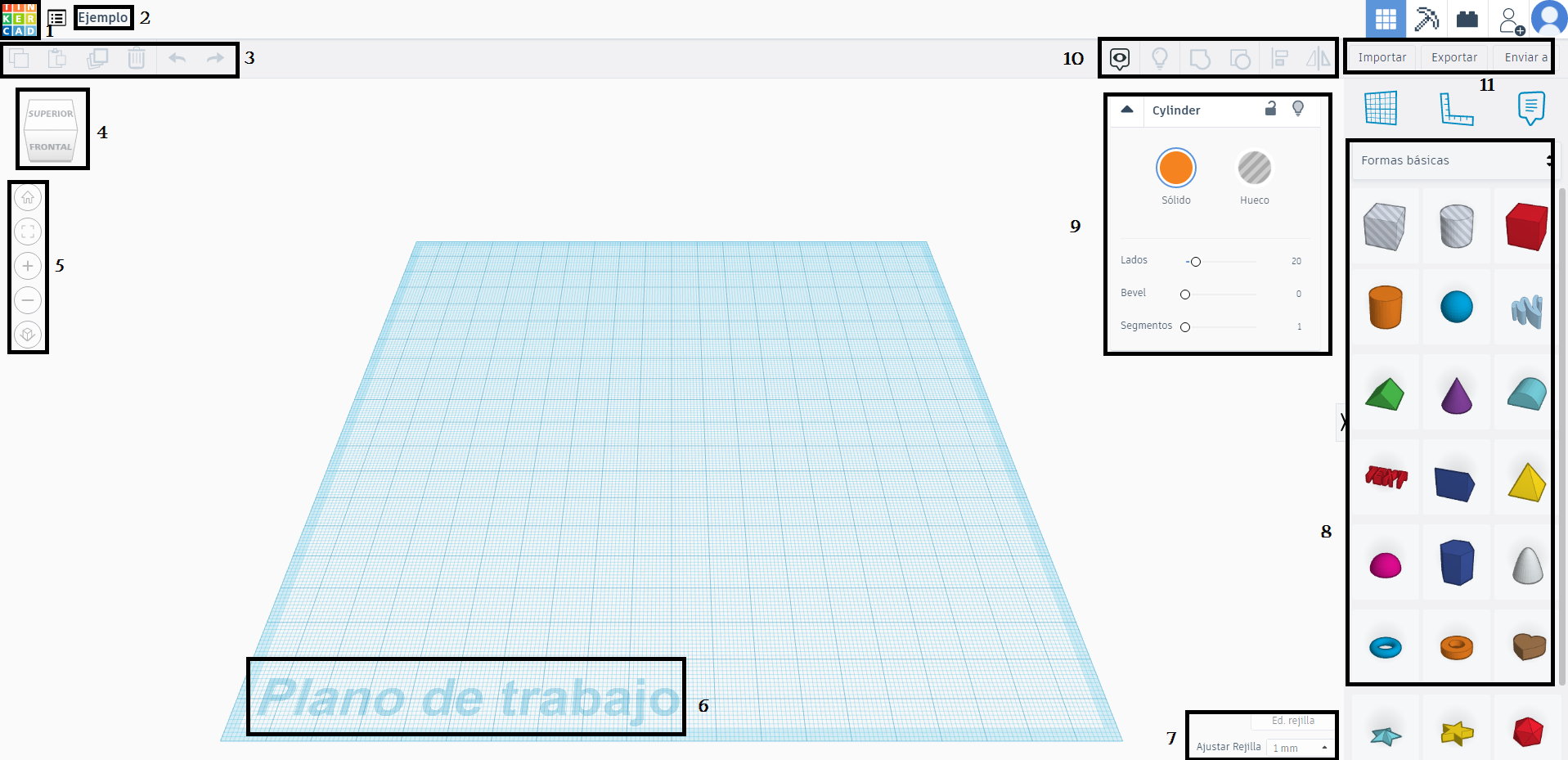Zoom out with the minus button
Image resolution: width=1568 pixels, height=760 pixels.
click(x=28, y=300)
